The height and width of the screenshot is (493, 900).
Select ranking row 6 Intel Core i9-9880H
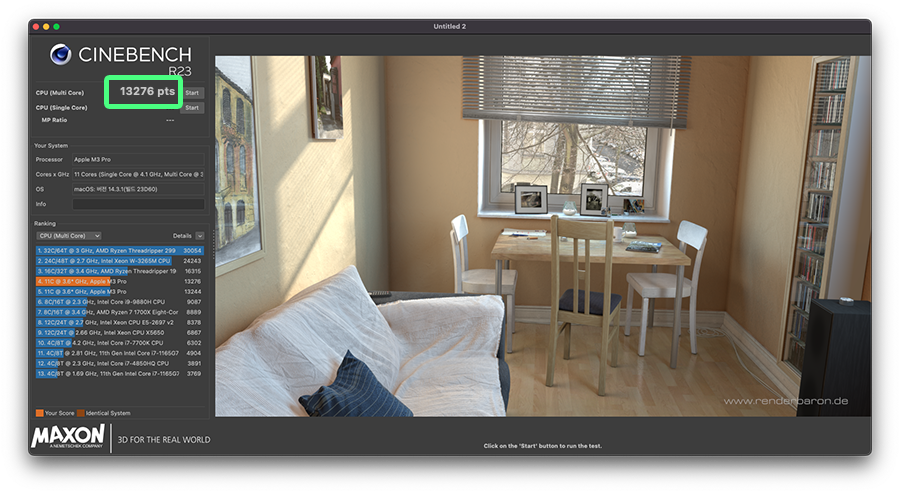[x=119, y=302]
